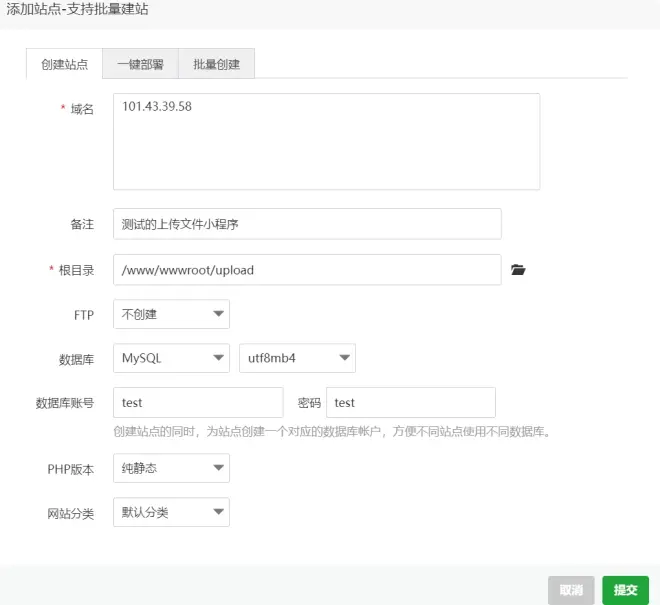This screenshot has width=660, height=605.
Task: Click the 备注 remark input field
Action: pos(307,224)
